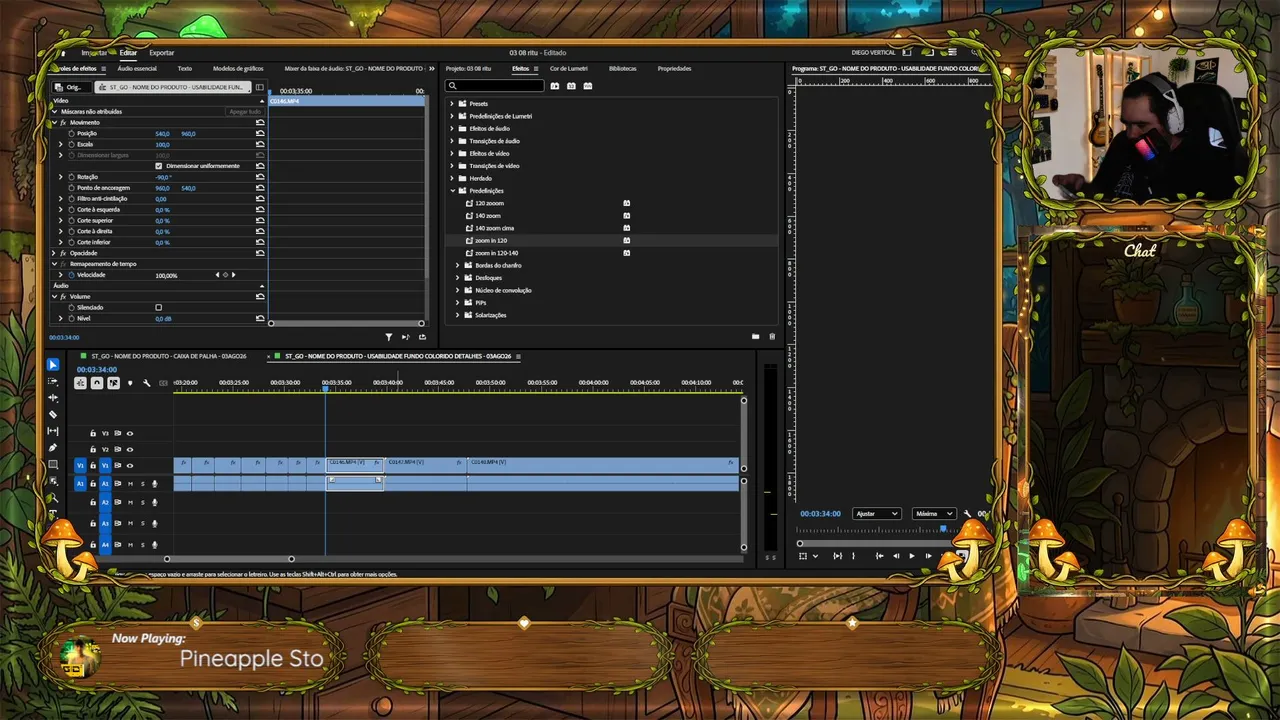Toggle V2 track visibility eye
Viewport: 1280px width, 720px height.
[x=129, y=450]
